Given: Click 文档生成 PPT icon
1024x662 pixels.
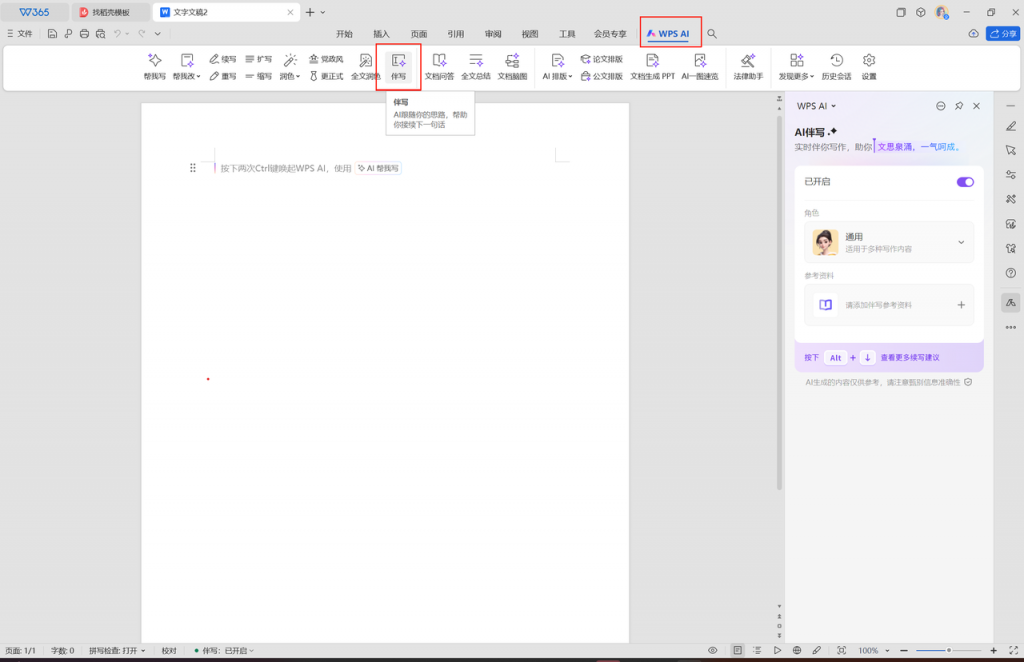Looking at the screenshot, I should point(652,67).
